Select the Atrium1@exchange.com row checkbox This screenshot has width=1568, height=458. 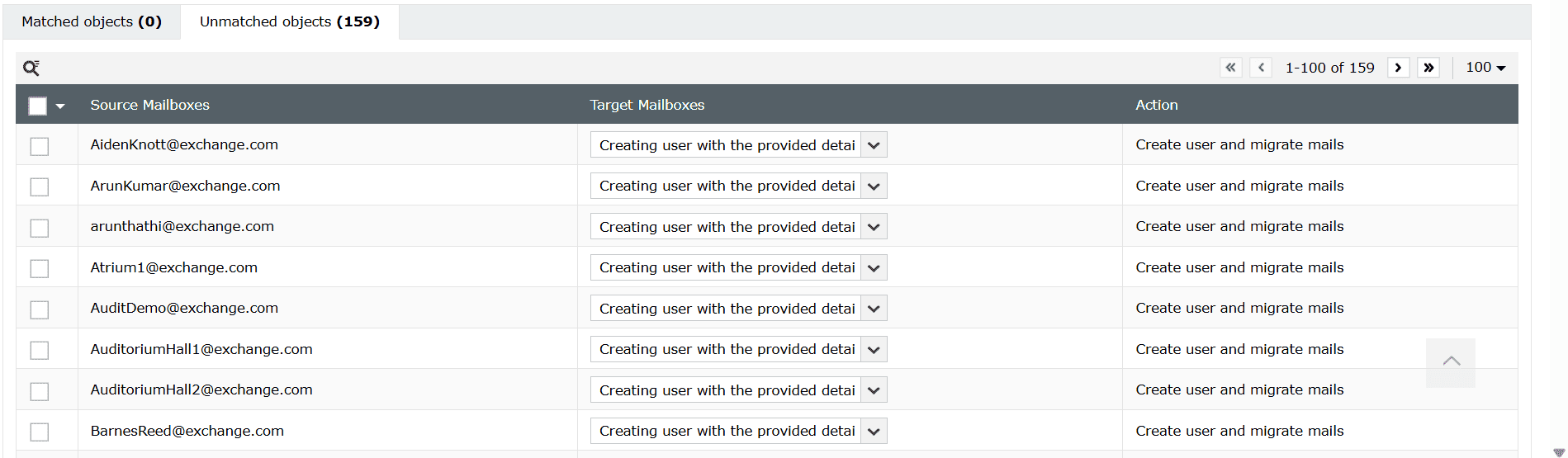point(40,268)
